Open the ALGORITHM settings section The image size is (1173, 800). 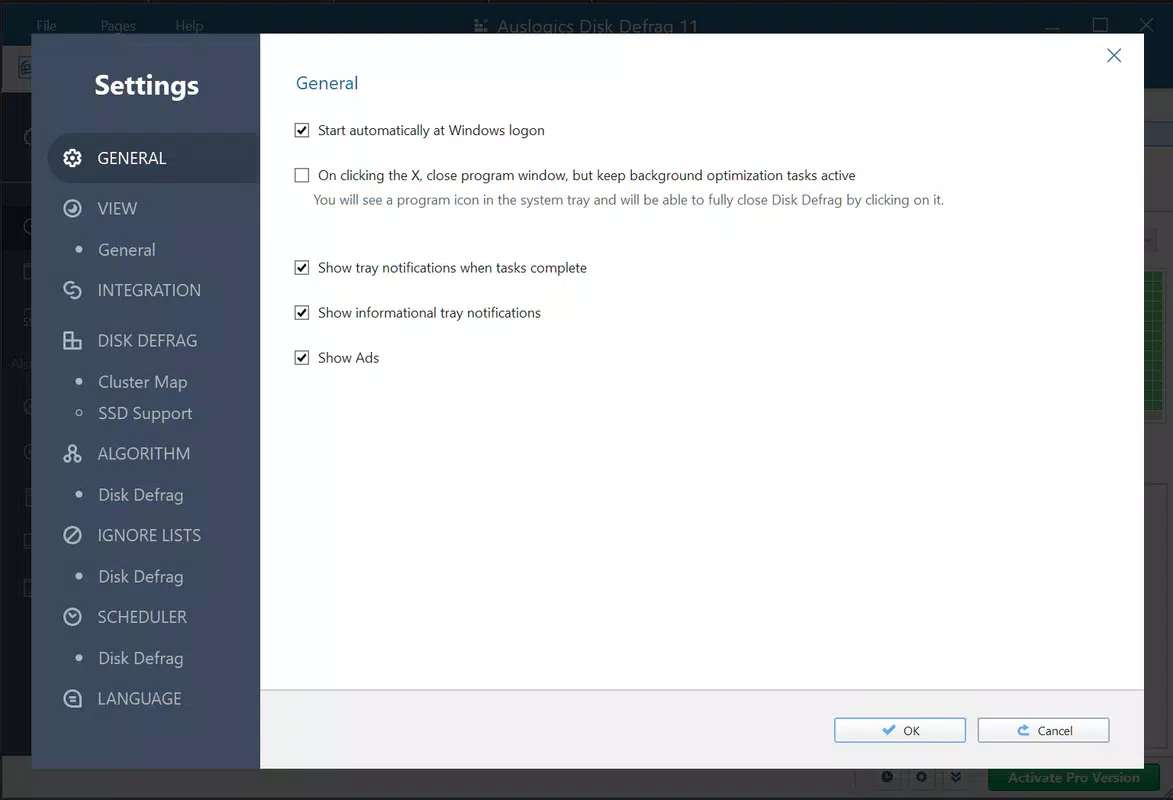144,454
